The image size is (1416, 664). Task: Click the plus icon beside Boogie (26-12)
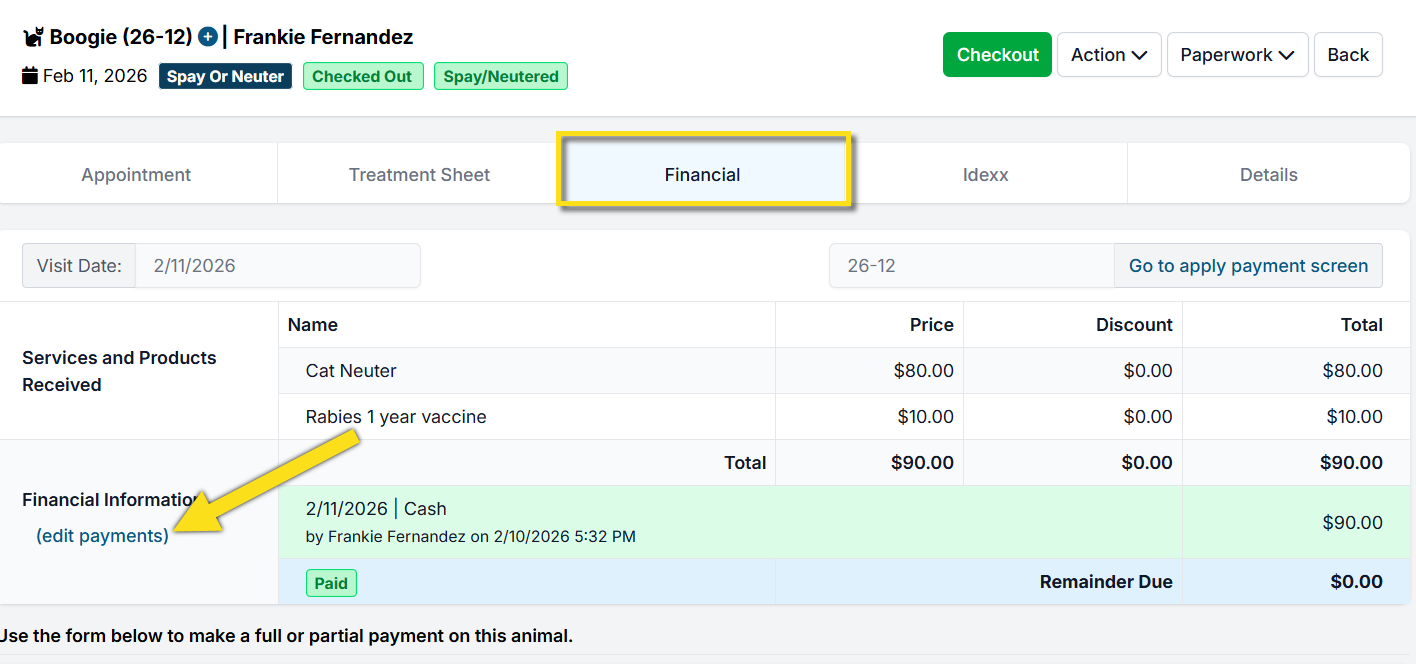208,37
